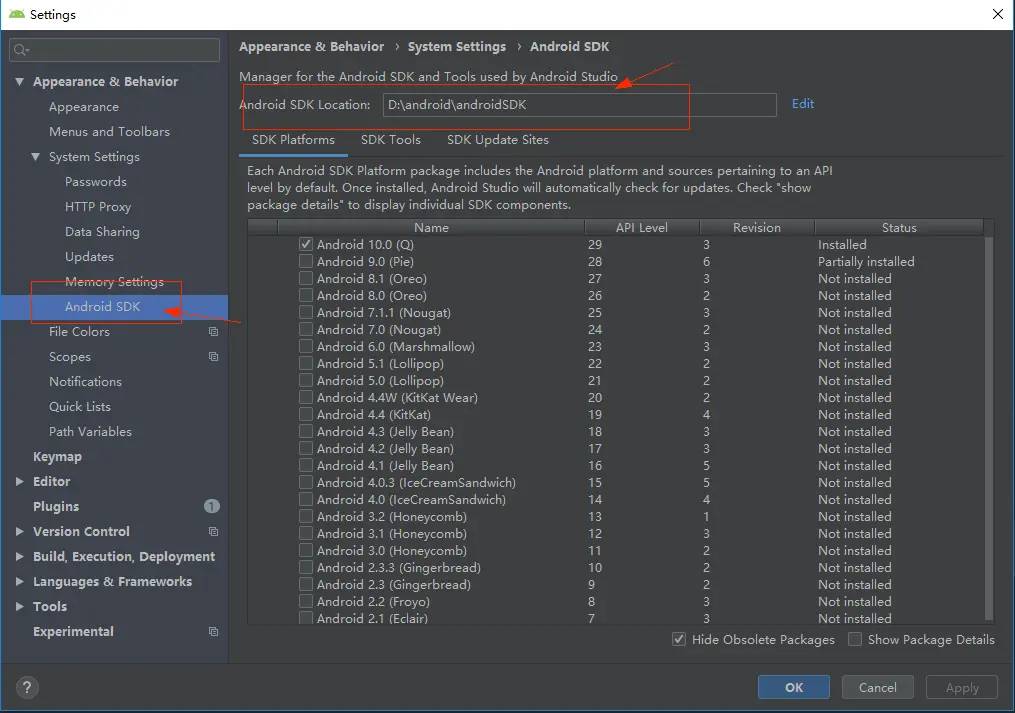The height and width of the screenshot is (713, 1015).
Task: Select Data Sharing in the tree
Action: (x=102, y=232)
